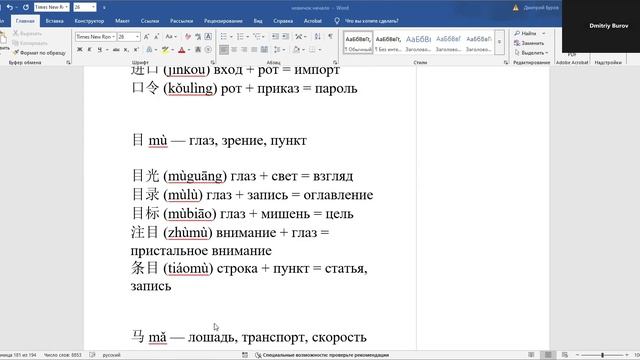Screen dimensions: 640x360
Task: Apply yellow text highlight color
Action: 165,50
